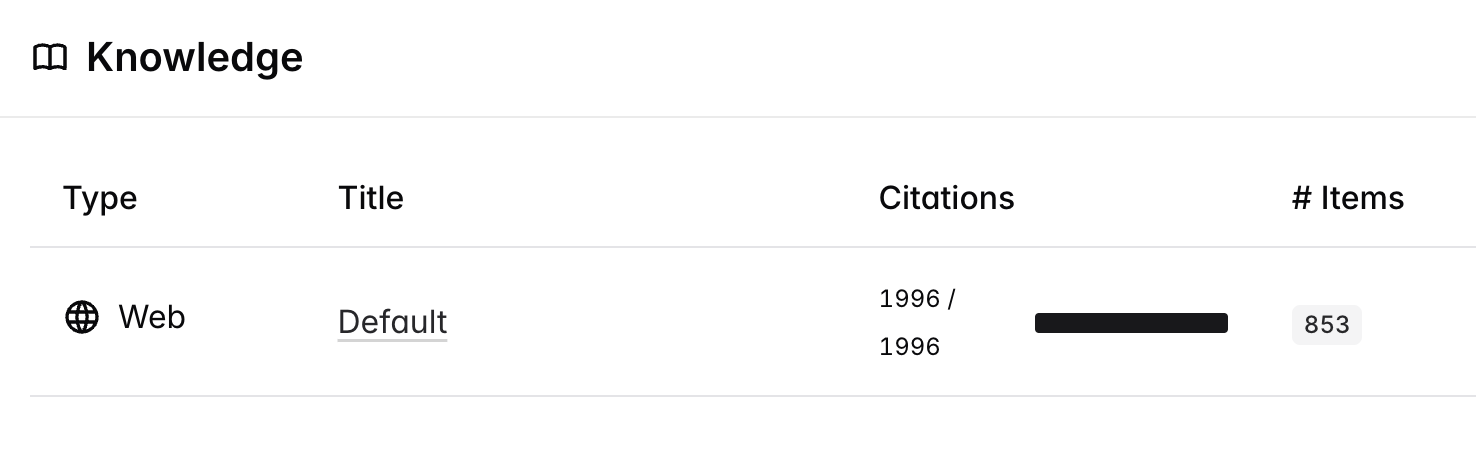Viewport: 1476px width, 450px height.
Task: Click the globe icon in the Web row
Action: (82, 318)
